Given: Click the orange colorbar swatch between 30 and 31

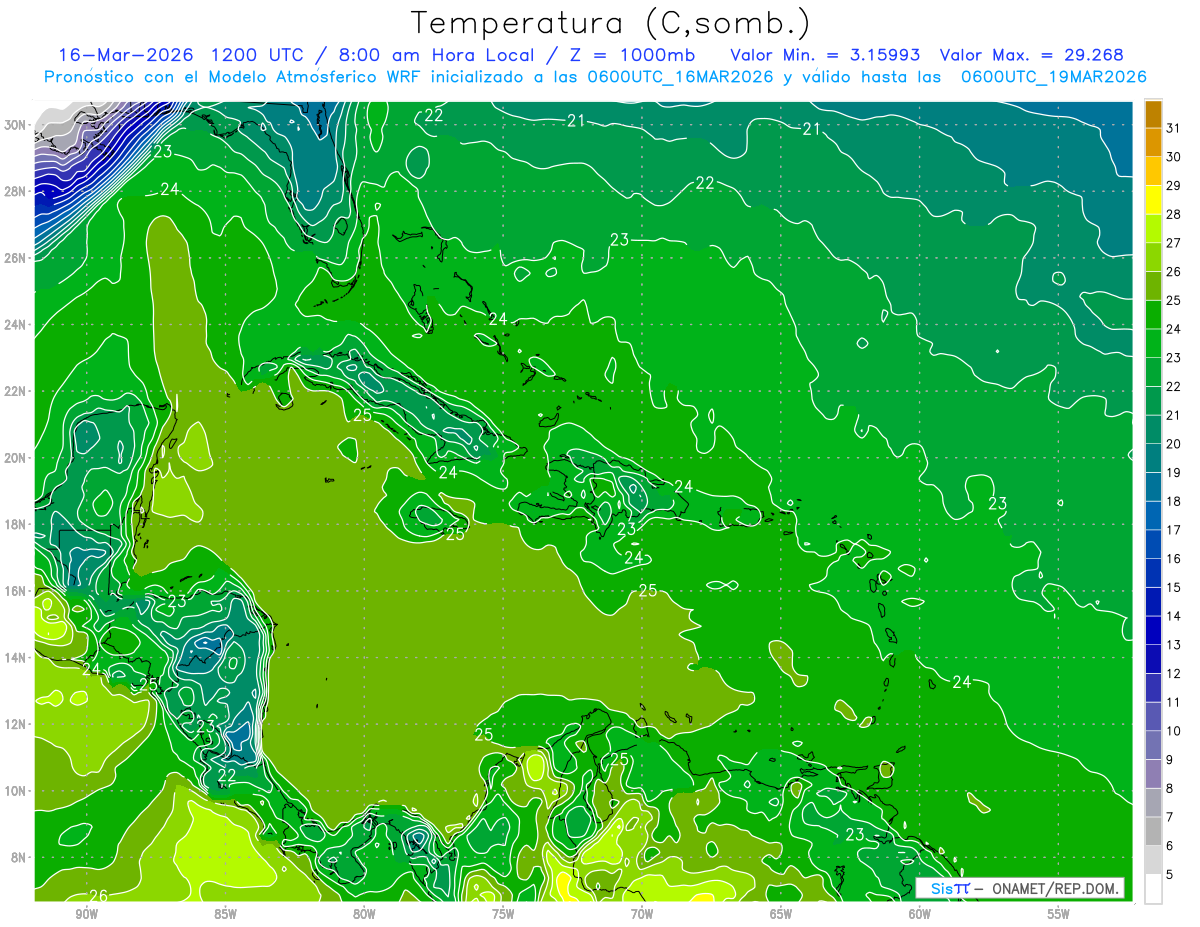Looking at the screenshot, I should pyautogui.click(x=1153, y=142).
